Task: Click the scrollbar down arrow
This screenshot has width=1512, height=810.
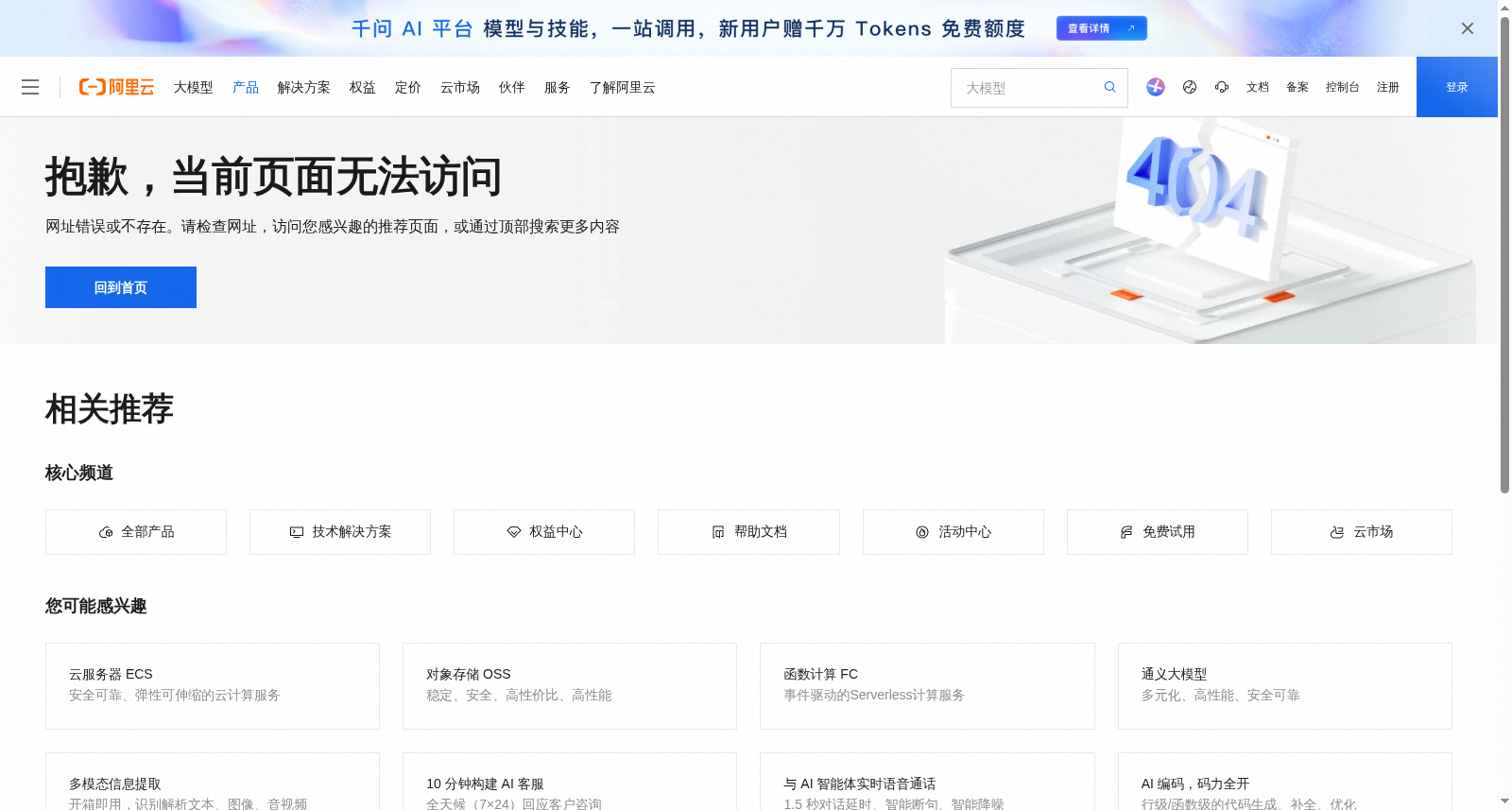Action: point(1504,801)
